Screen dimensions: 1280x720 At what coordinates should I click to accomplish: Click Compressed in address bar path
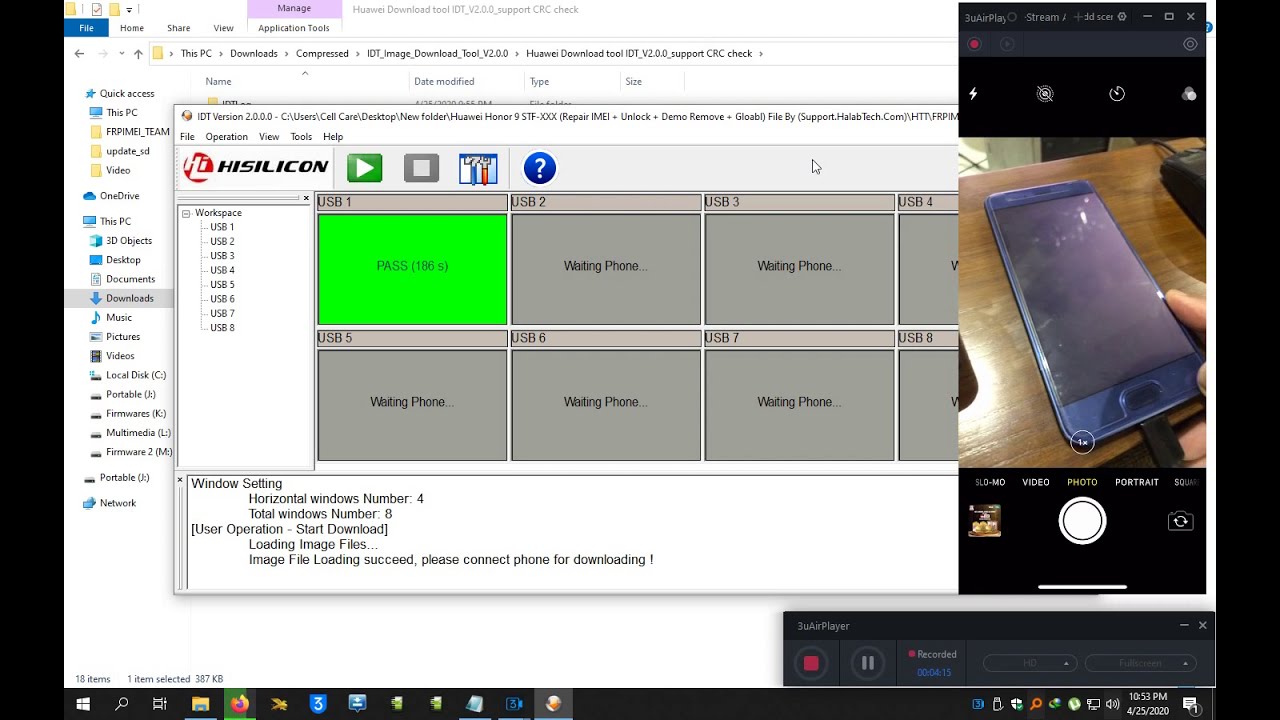pyautogui.click(x=322, y=54)
